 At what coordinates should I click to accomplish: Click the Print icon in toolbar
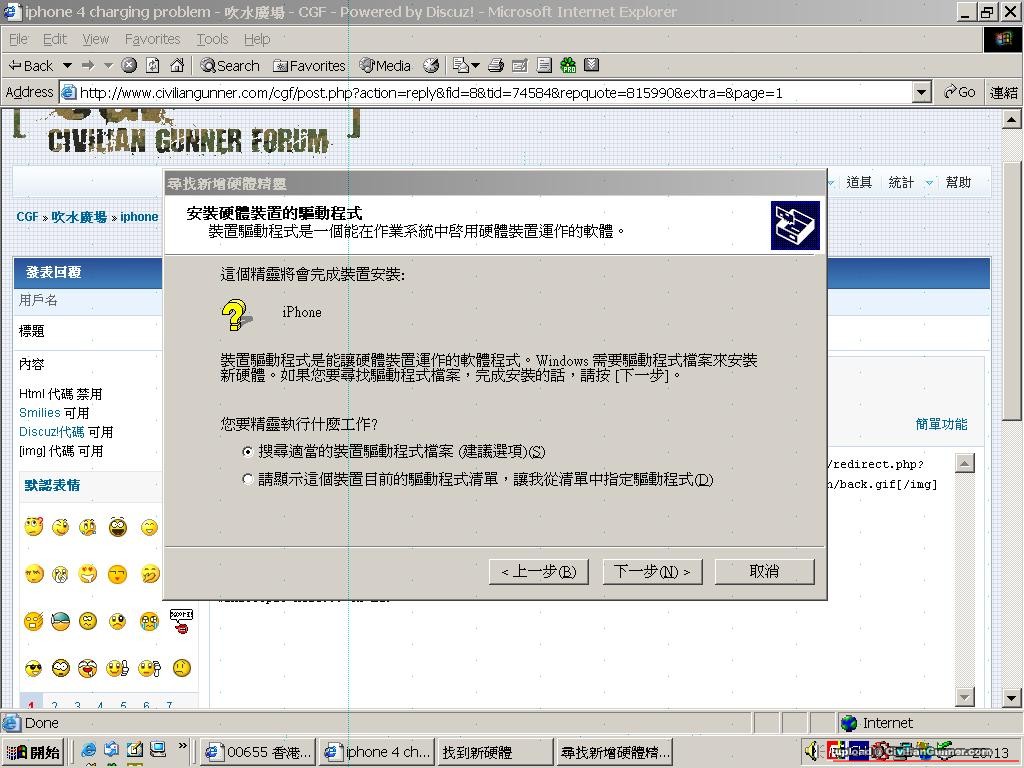pyautogui.click(x=494, y=66)
